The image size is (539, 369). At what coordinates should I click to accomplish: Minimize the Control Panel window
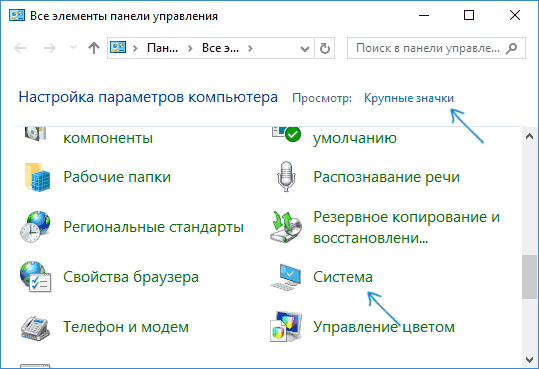(x=424, y=15)
